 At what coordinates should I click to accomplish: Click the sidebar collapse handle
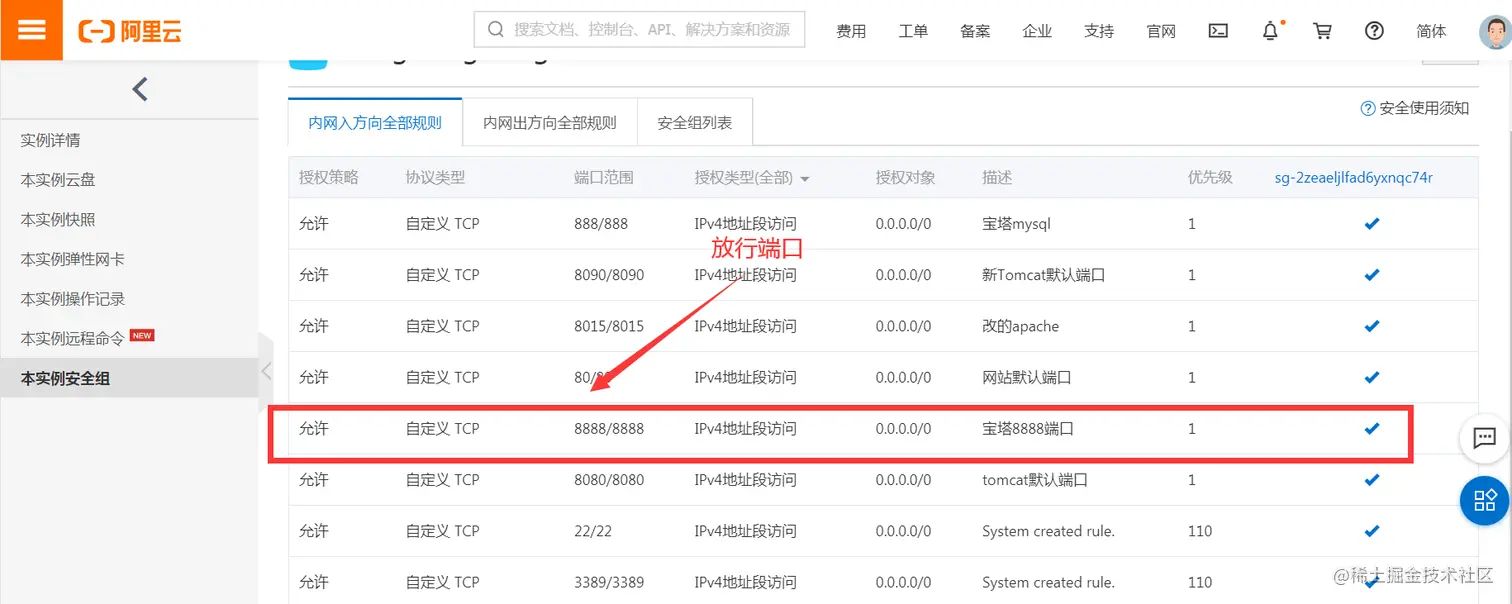pyautogui.click(x=266, y=371)
